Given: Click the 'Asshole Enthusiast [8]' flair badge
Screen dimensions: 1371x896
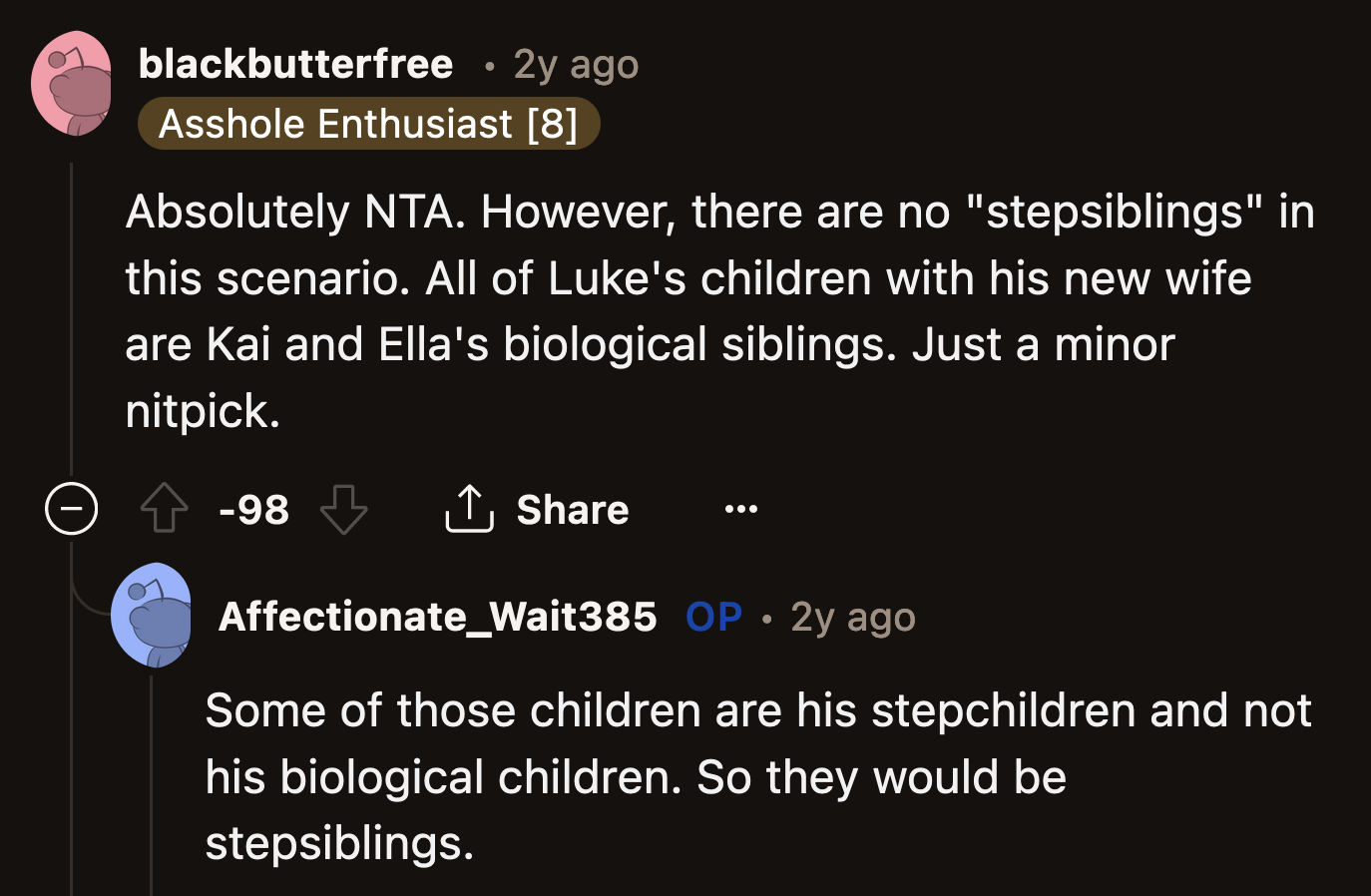Looking at the screenshot, I should coord(369,123).
